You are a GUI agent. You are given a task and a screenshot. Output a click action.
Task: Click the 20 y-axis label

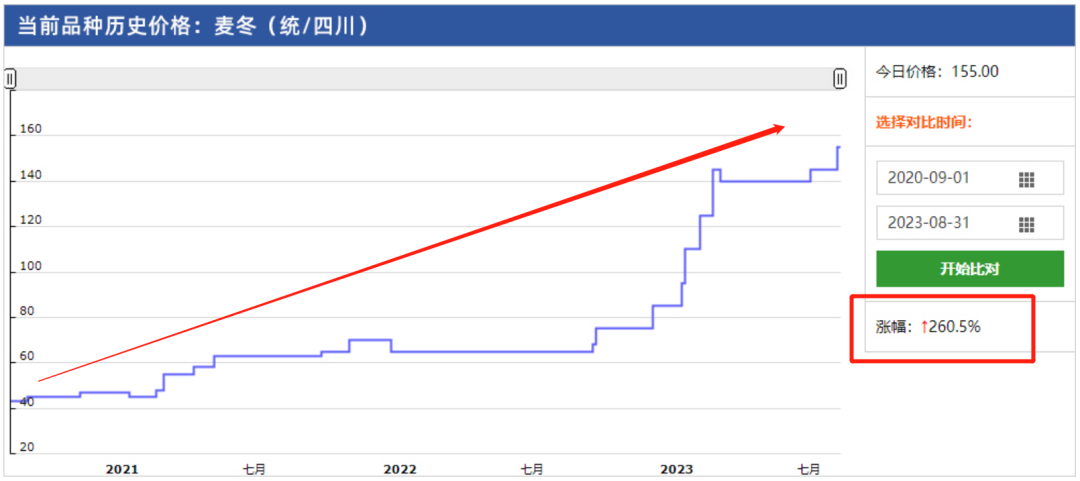27,447
